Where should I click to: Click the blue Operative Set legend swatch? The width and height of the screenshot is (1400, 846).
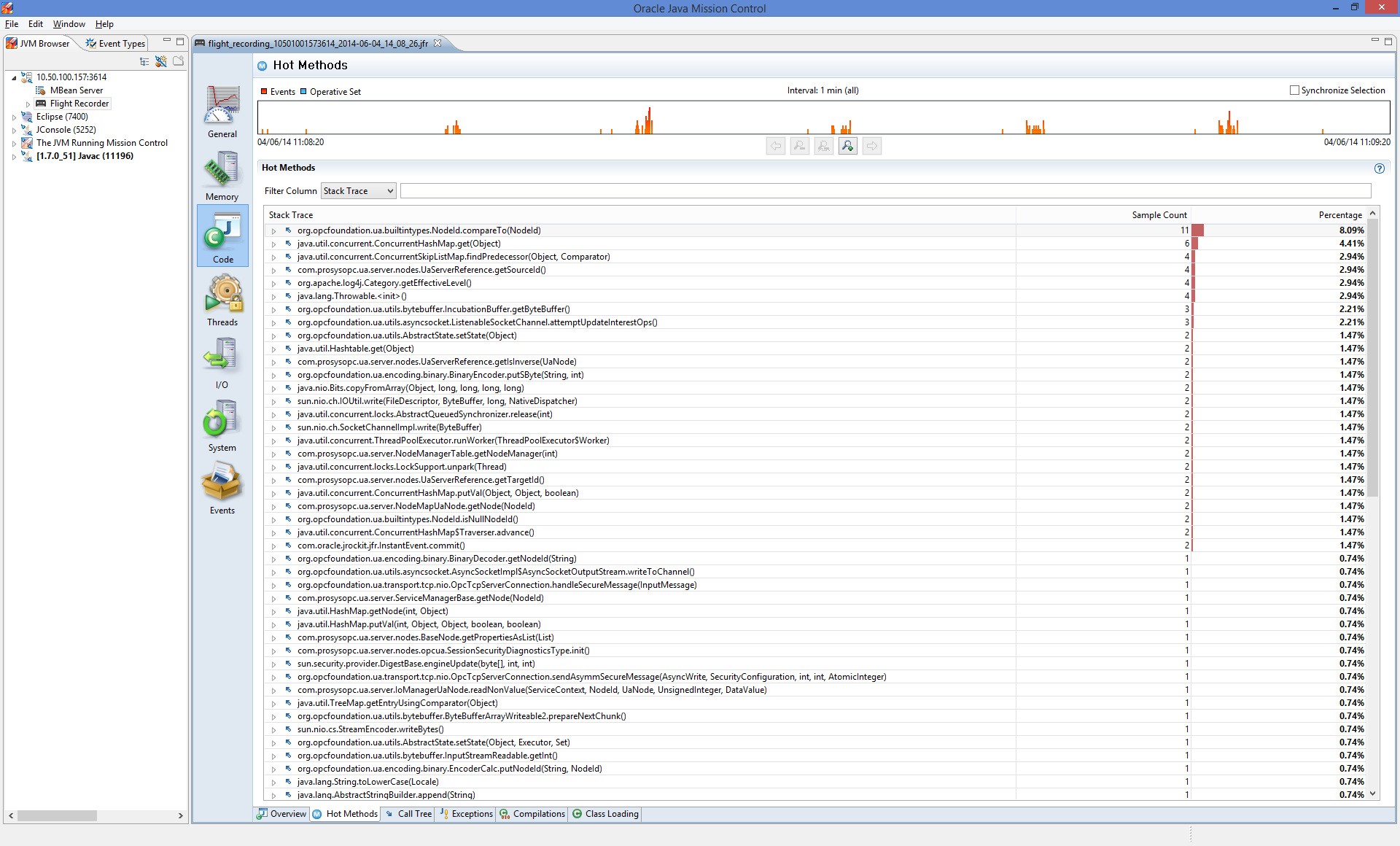[x=303, y=91]
